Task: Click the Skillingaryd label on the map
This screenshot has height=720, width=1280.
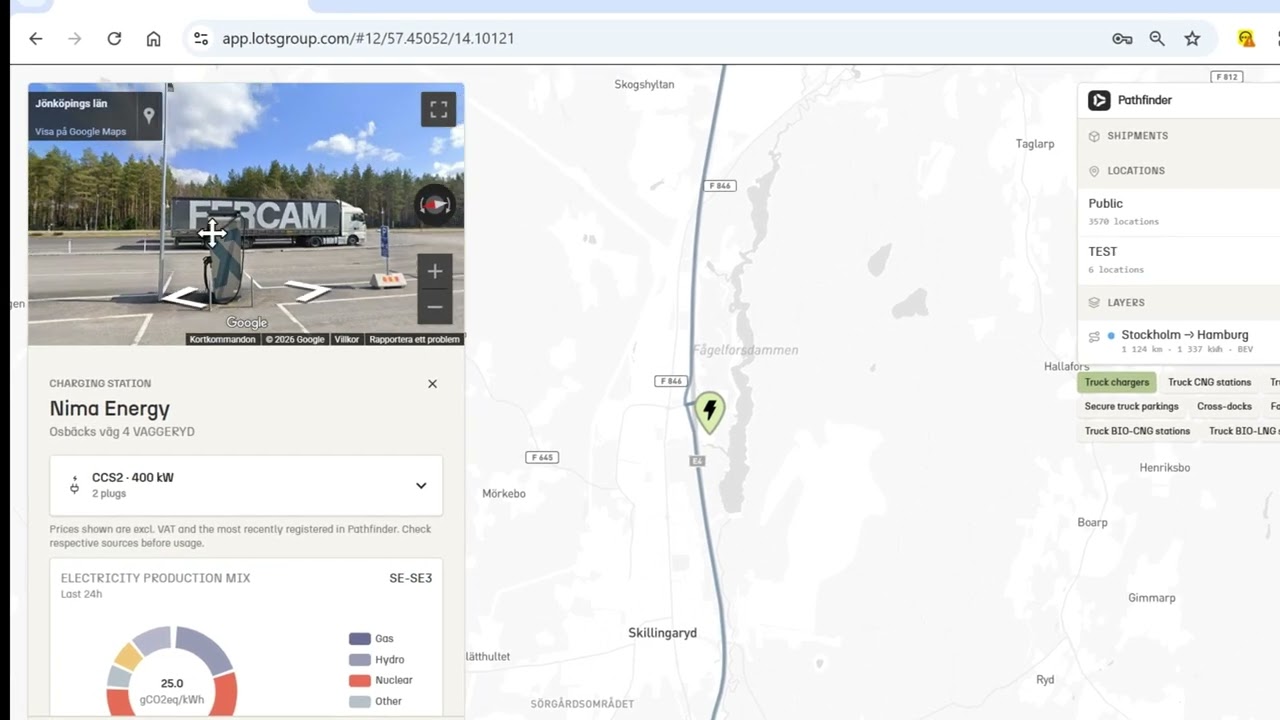Action: (x=662, y=633)
